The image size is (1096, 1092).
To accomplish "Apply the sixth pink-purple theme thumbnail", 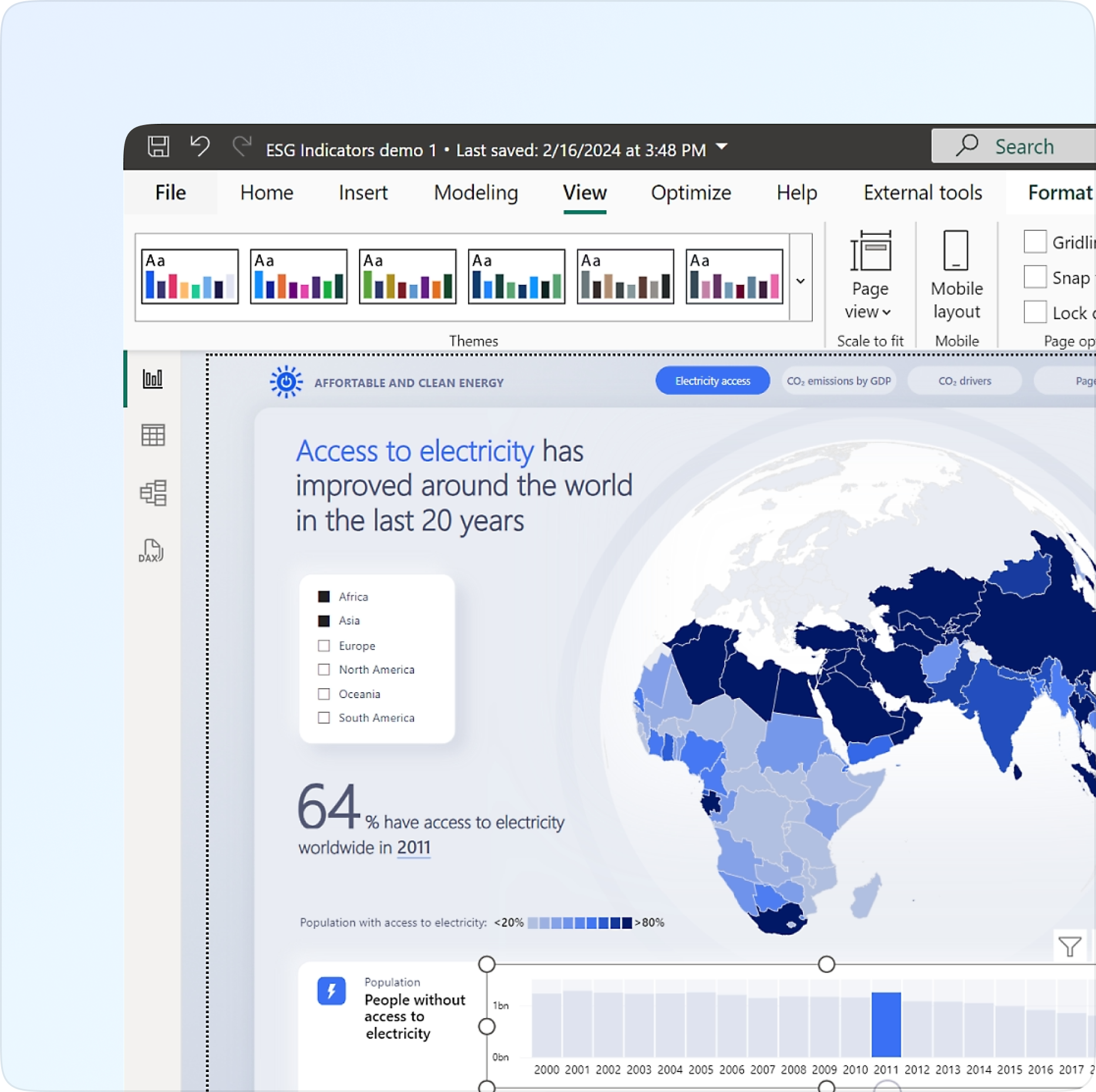I will [734, 276].
